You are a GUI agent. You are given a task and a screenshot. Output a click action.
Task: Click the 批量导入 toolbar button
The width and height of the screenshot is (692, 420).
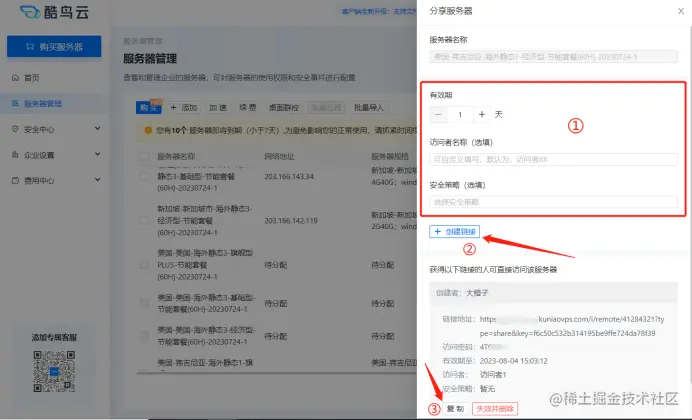tap(369, 108)
